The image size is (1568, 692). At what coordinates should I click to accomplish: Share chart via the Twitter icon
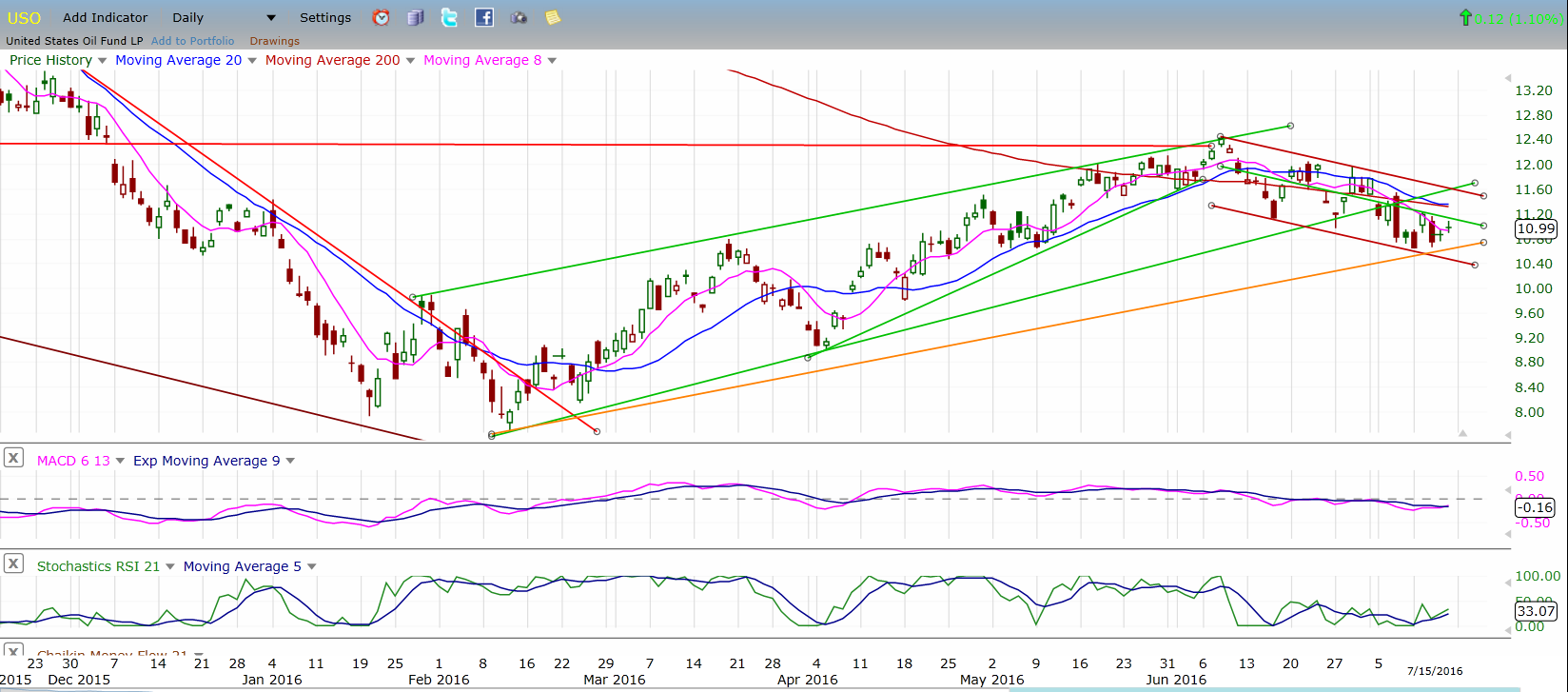(449, 17)
